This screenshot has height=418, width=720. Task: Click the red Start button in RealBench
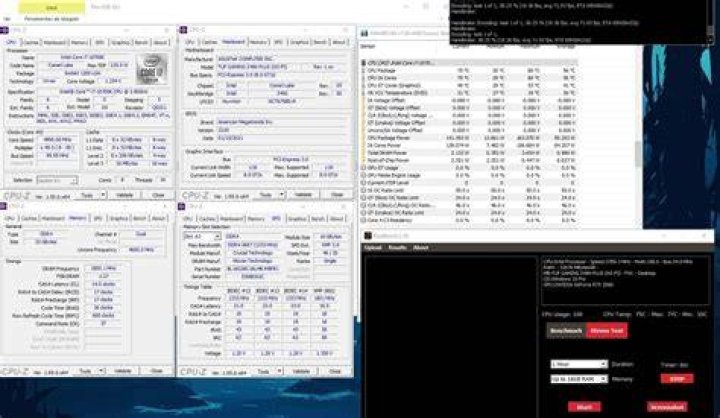click(x=584, y=407)
